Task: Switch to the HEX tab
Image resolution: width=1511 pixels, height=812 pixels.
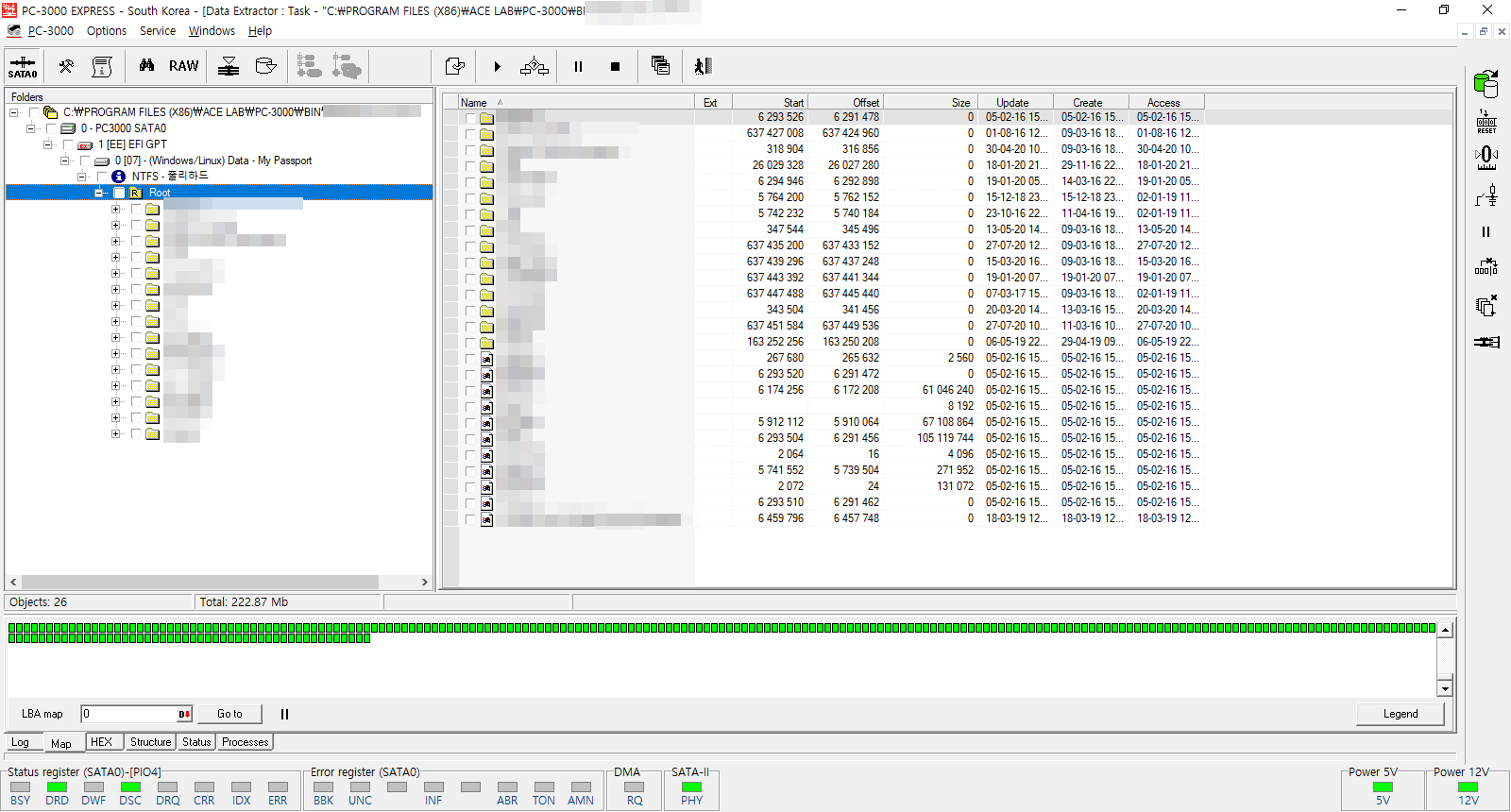Action: pyautogui.click(x=101, y=742)
